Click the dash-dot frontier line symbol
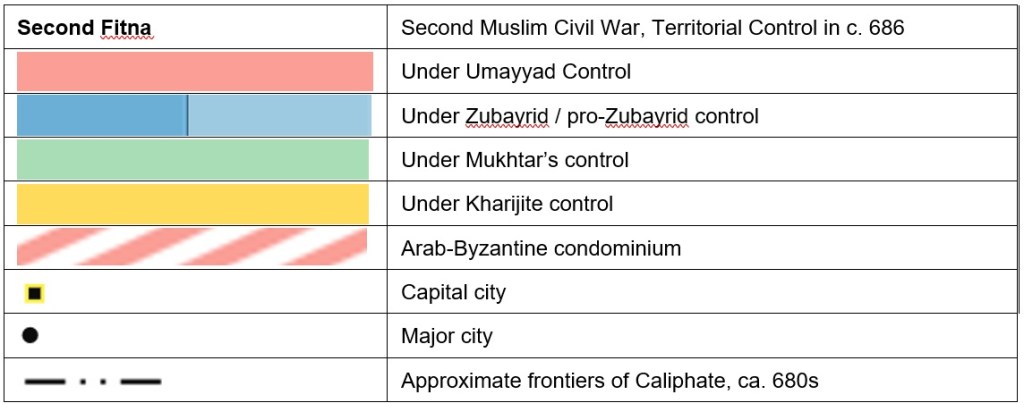1024x403 pixels. coord(92,381)
